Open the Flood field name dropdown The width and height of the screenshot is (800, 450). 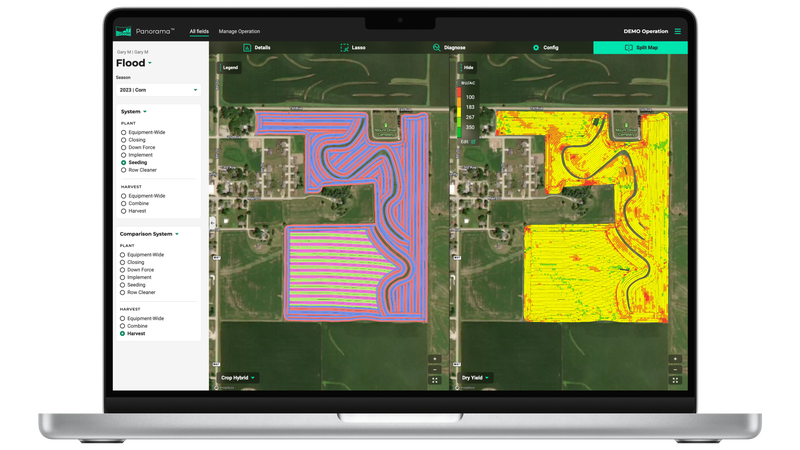coord(134,63)
